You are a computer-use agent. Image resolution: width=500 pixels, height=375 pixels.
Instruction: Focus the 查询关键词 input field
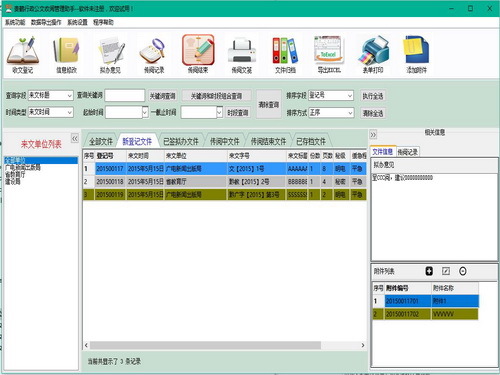pos(125,96)
